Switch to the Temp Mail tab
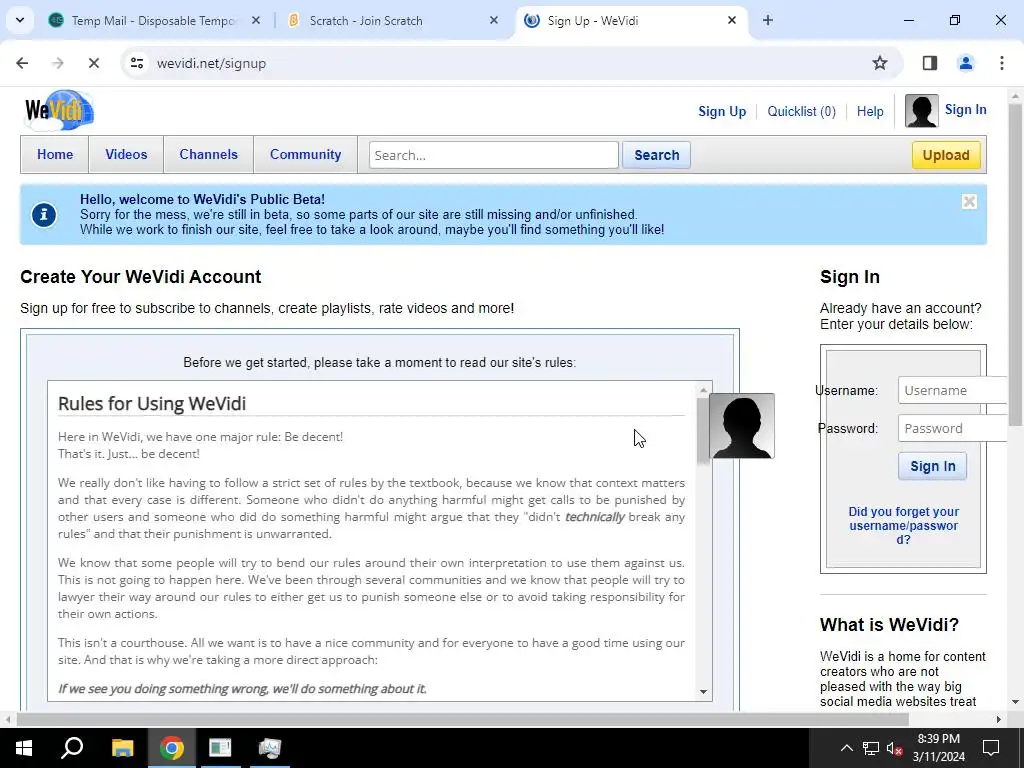The width and height of the screenshot is (1024, 768). click(x=155, y=20)
